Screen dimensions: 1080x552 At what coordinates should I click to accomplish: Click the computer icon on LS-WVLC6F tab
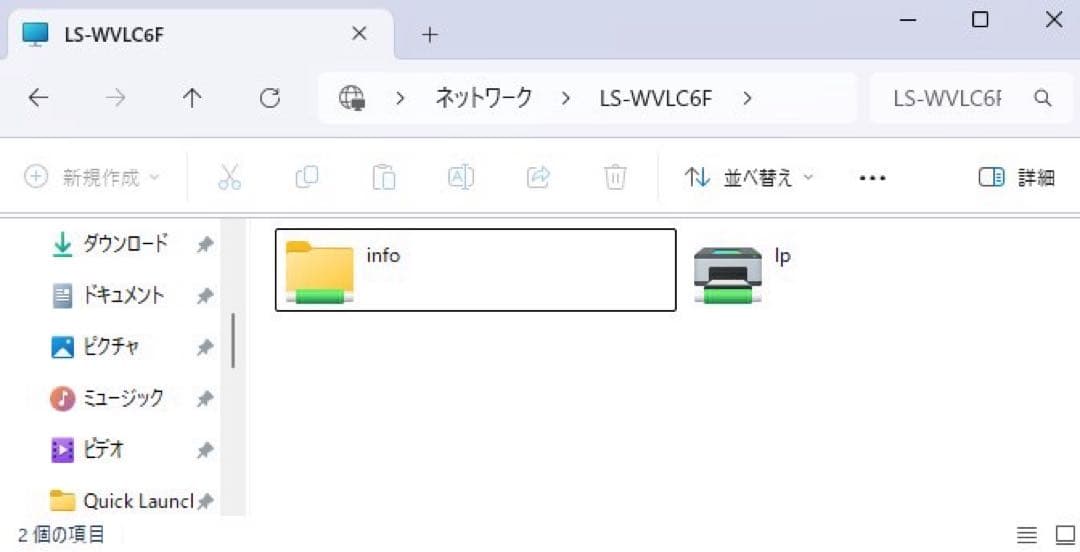(x=35, y=34)
